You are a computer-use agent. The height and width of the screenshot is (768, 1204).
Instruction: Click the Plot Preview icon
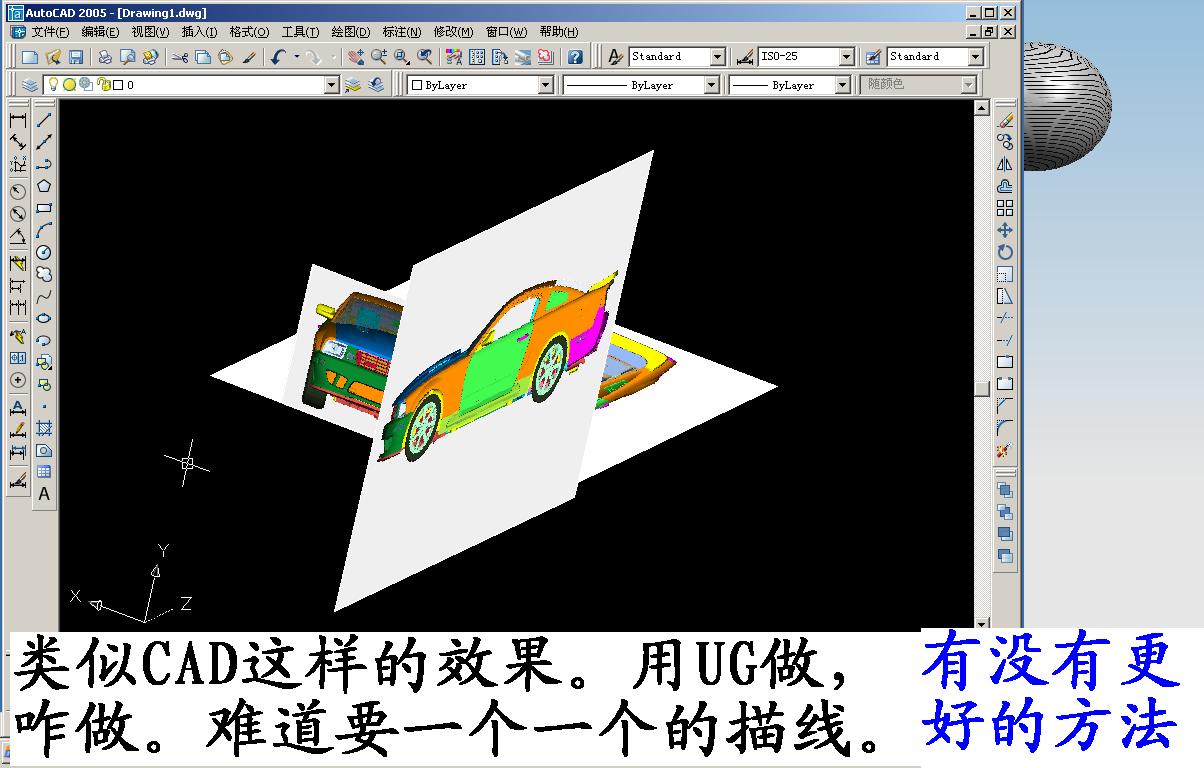click(127, 57)
